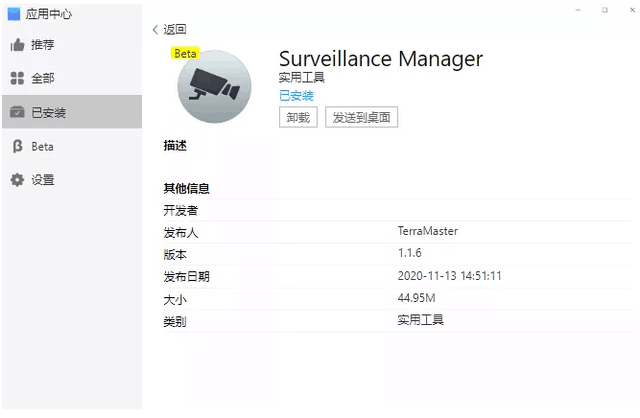Click the 设置 gear icon
640x418 pixels.
pos(17,180)
